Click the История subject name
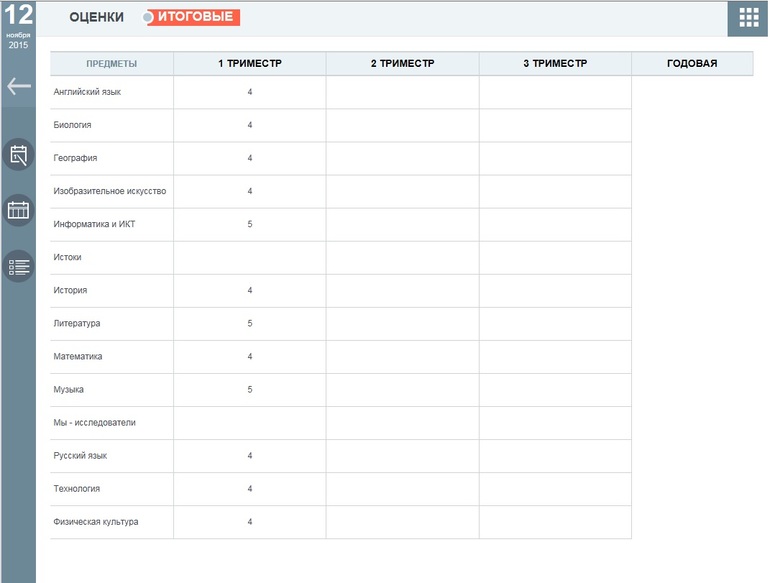Viewport: 770px width, 583px height. (x=70, y=290)
